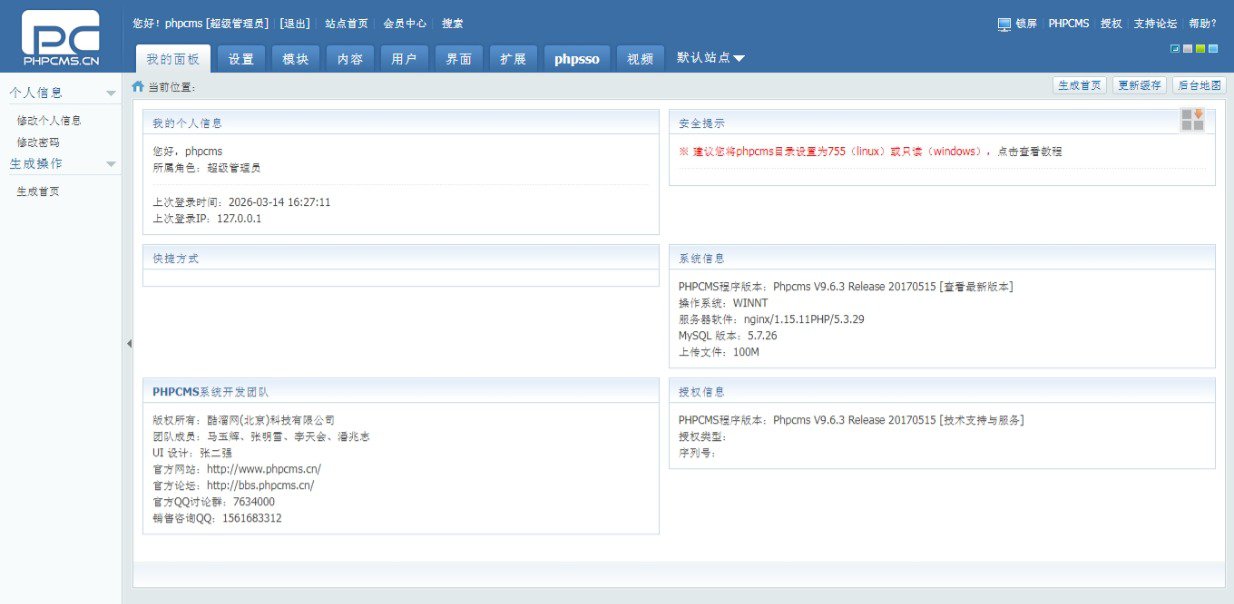Switch to the 设置 tab
Image resolution: width=1234 pixels, height=604 pixels.
click(241, 59)
